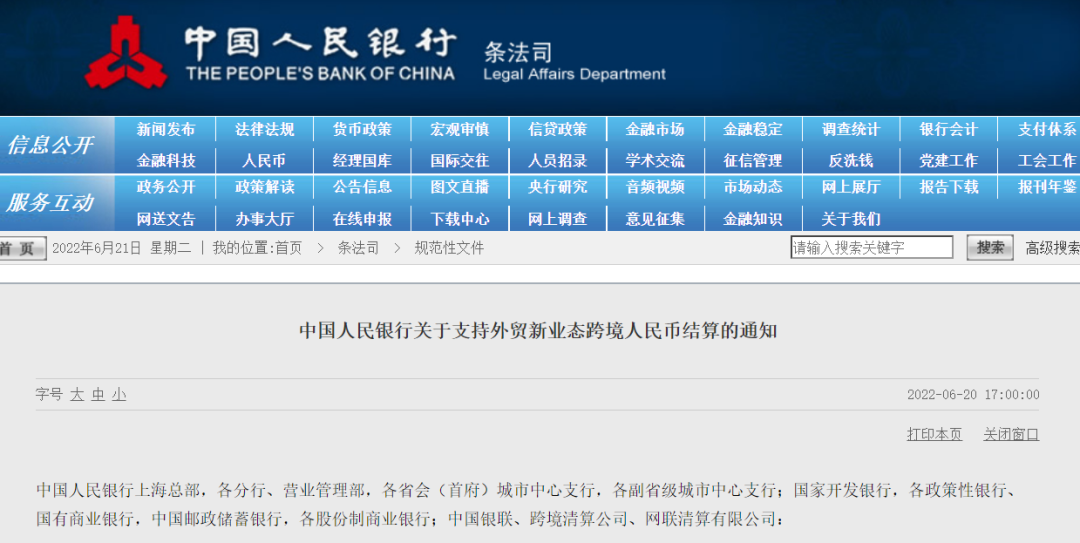
Task: Select 宏观审慎 in navigation
Action: point(460,130)
